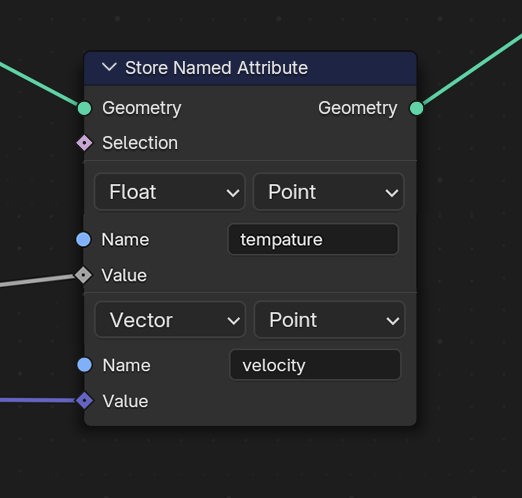Edit the tempature name field
522x498 pixels.
pos(313,239)
